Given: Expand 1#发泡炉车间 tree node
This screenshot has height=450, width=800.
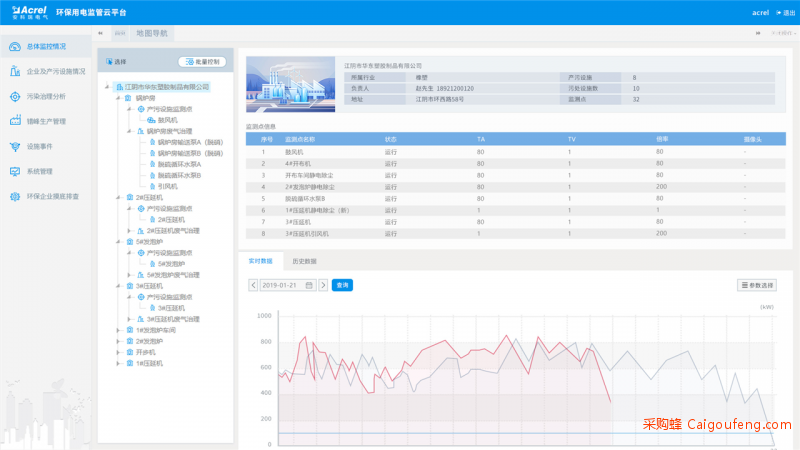Looking at the screenshot, I should [118, 331].
